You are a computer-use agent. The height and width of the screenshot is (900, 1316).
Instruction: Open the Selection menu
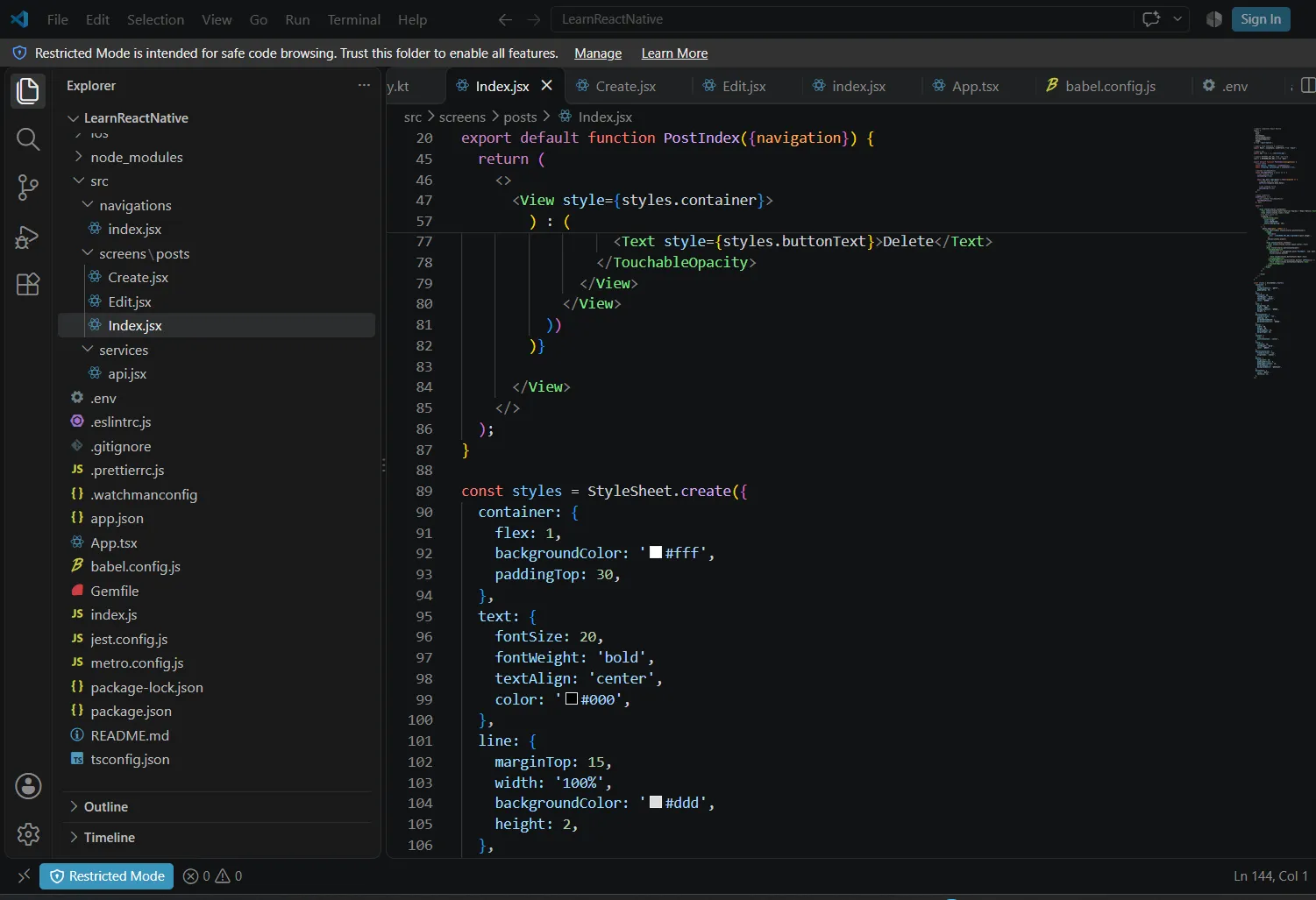[155, 19]
